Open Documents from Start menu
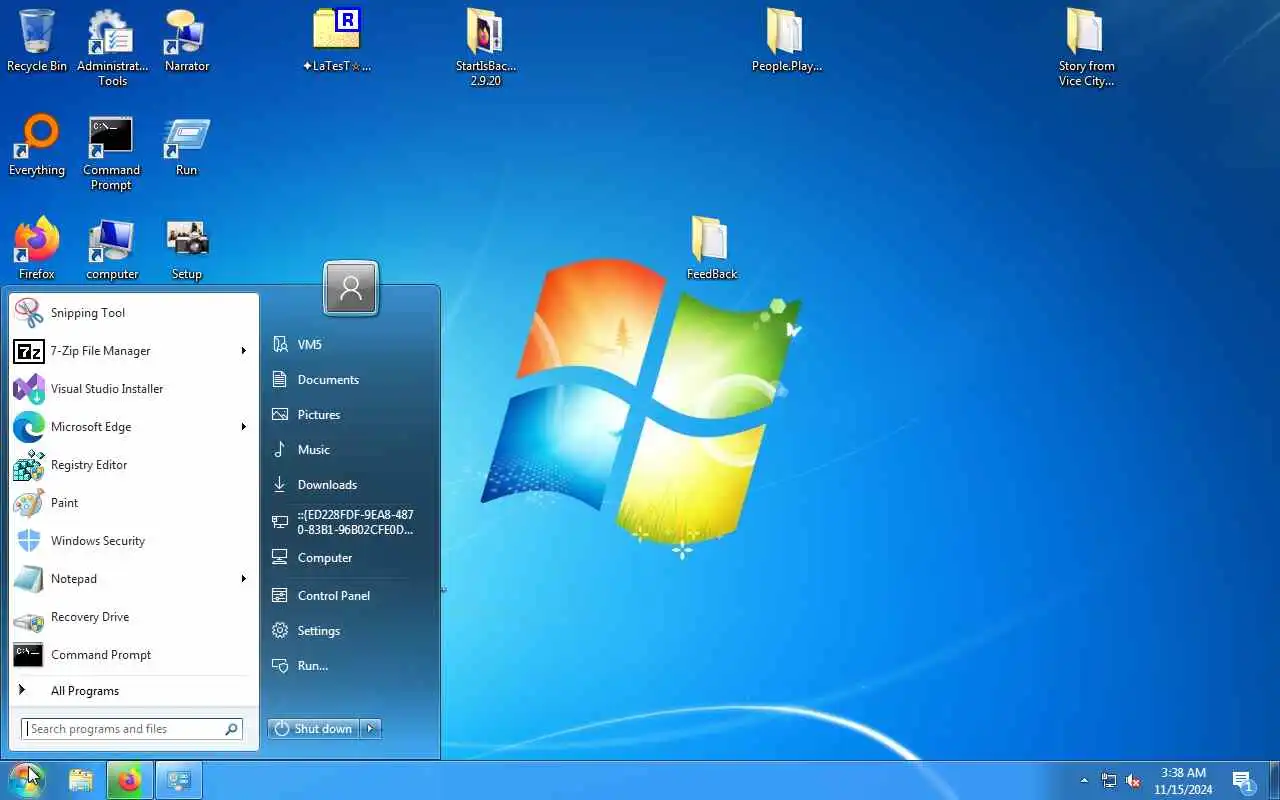The image size is (1280, 800). pos(350,380)
